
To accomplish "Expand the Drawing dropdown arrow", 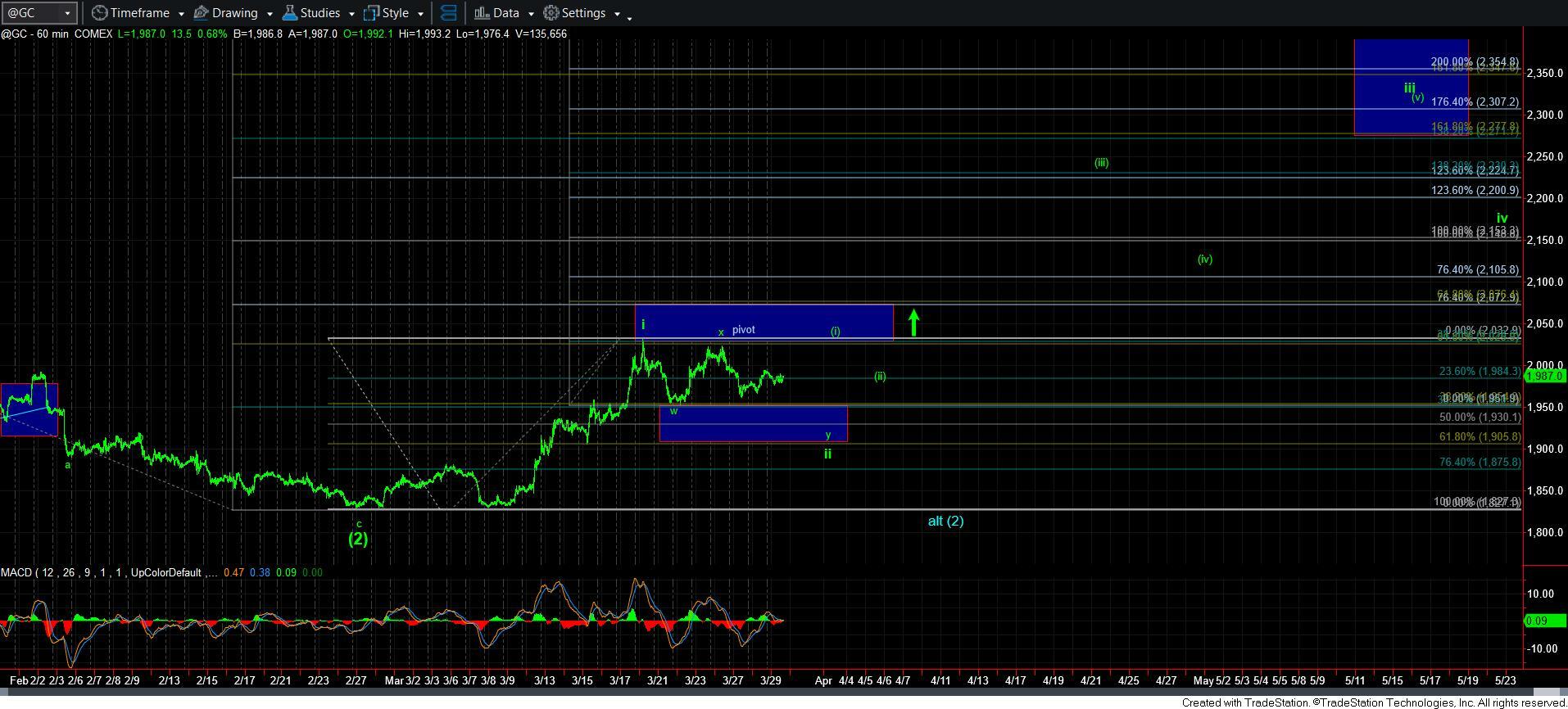I will tap(270, 14).
